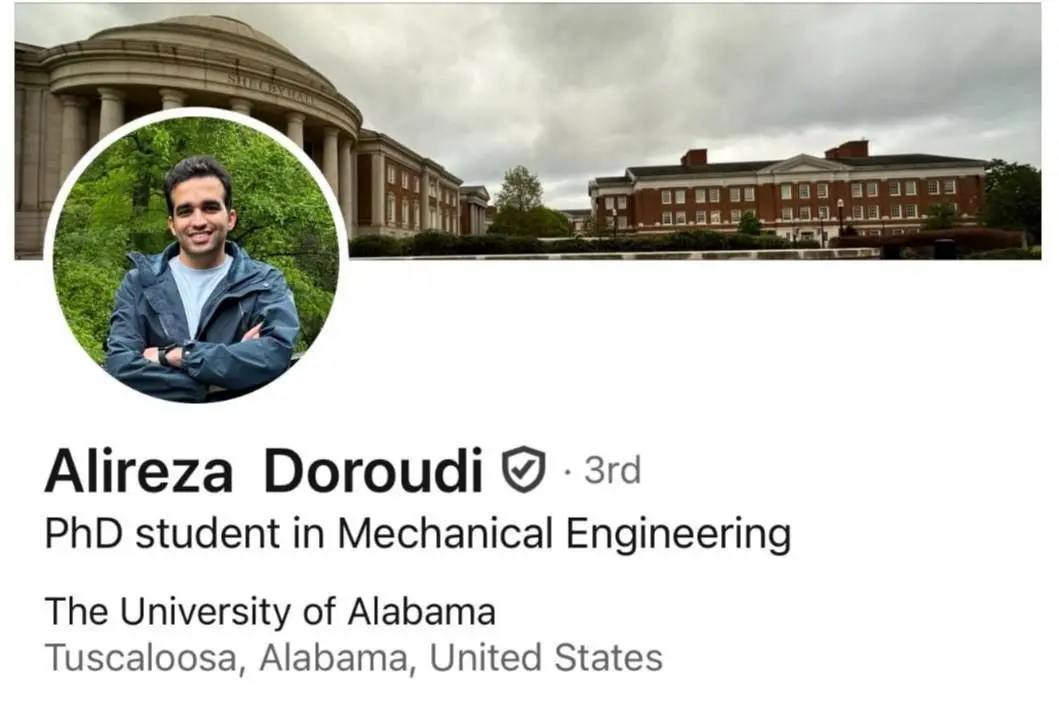Image resolution: width=1059 pixels, height=703 pixels.
Task: Click the last name Doroudi
Action: click(x=373, y=471)
